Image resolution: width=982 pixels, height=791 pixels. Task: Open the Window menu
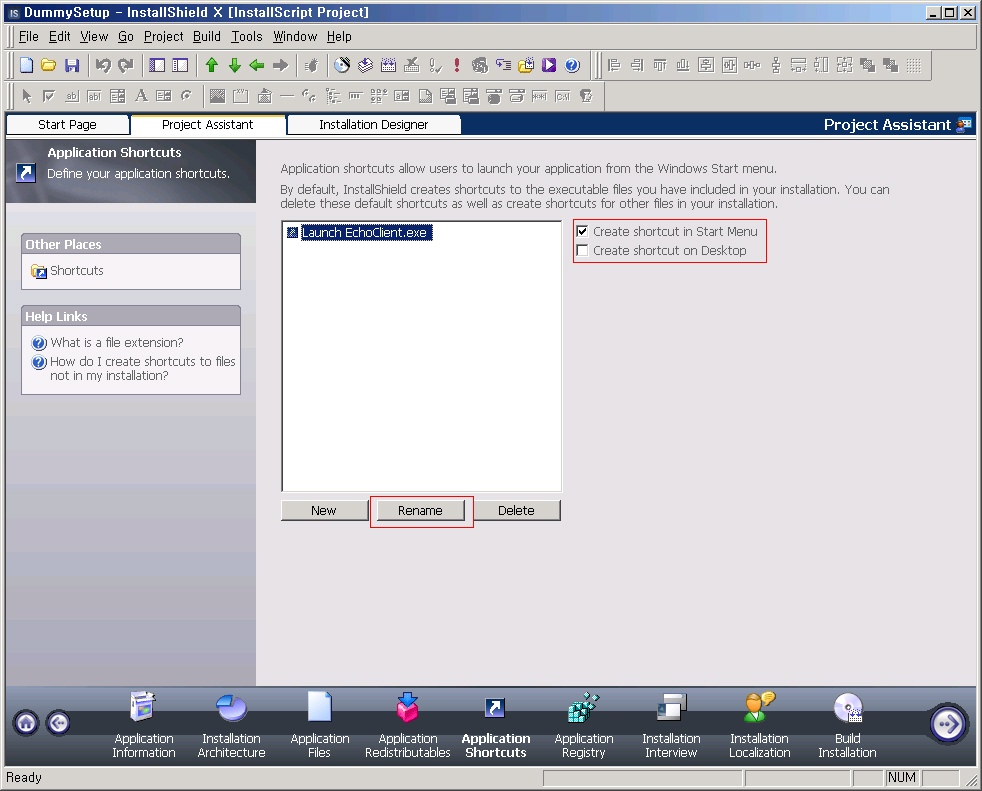click(295, 36)
